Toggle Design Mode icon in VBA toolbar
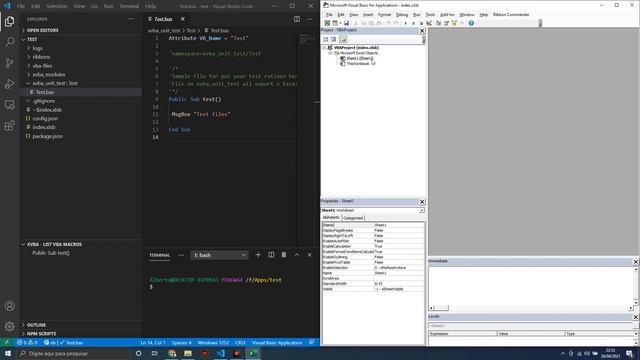The width and height of the screenshot is (640, 360). point(429,23)
